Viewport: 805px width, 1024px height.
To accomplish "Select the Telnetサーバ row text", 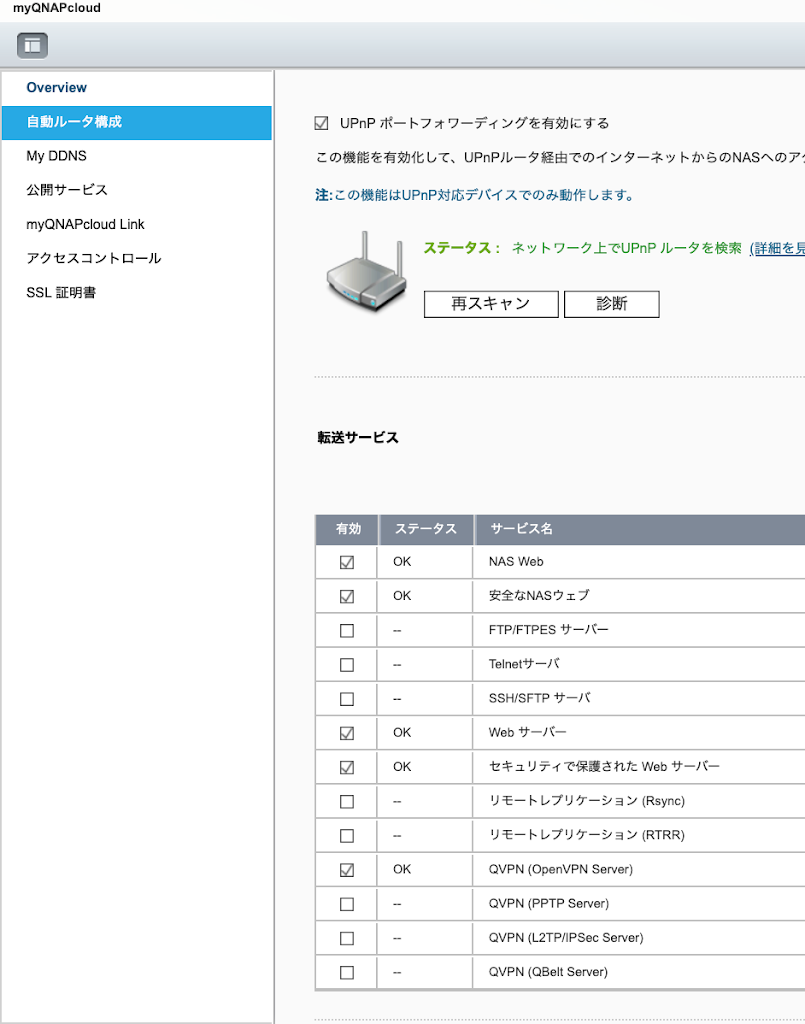I will [x=524, y=664].
